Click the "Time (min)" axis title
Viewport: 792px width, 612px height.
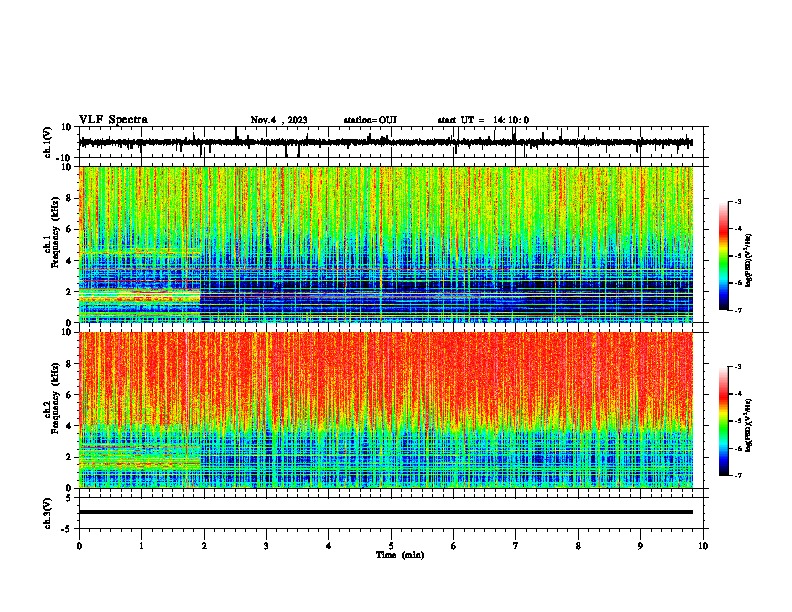[x=400, y=555]
